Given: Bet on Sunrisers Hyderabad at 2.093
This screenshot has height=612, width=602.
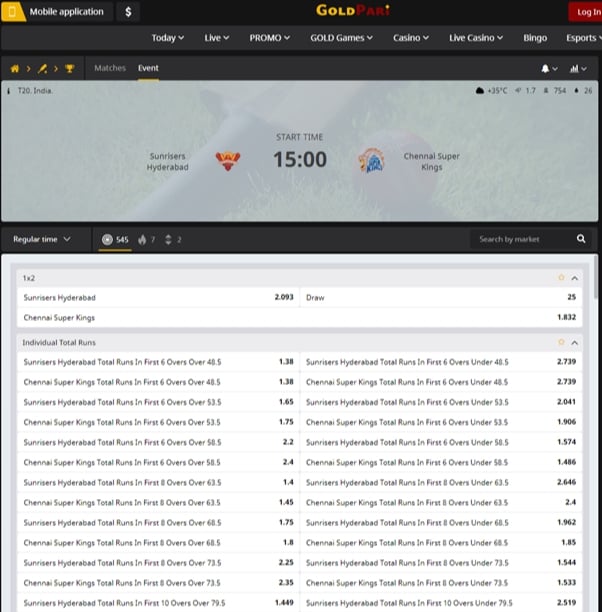Looking at the screenshot, I should tap(158, 297).
